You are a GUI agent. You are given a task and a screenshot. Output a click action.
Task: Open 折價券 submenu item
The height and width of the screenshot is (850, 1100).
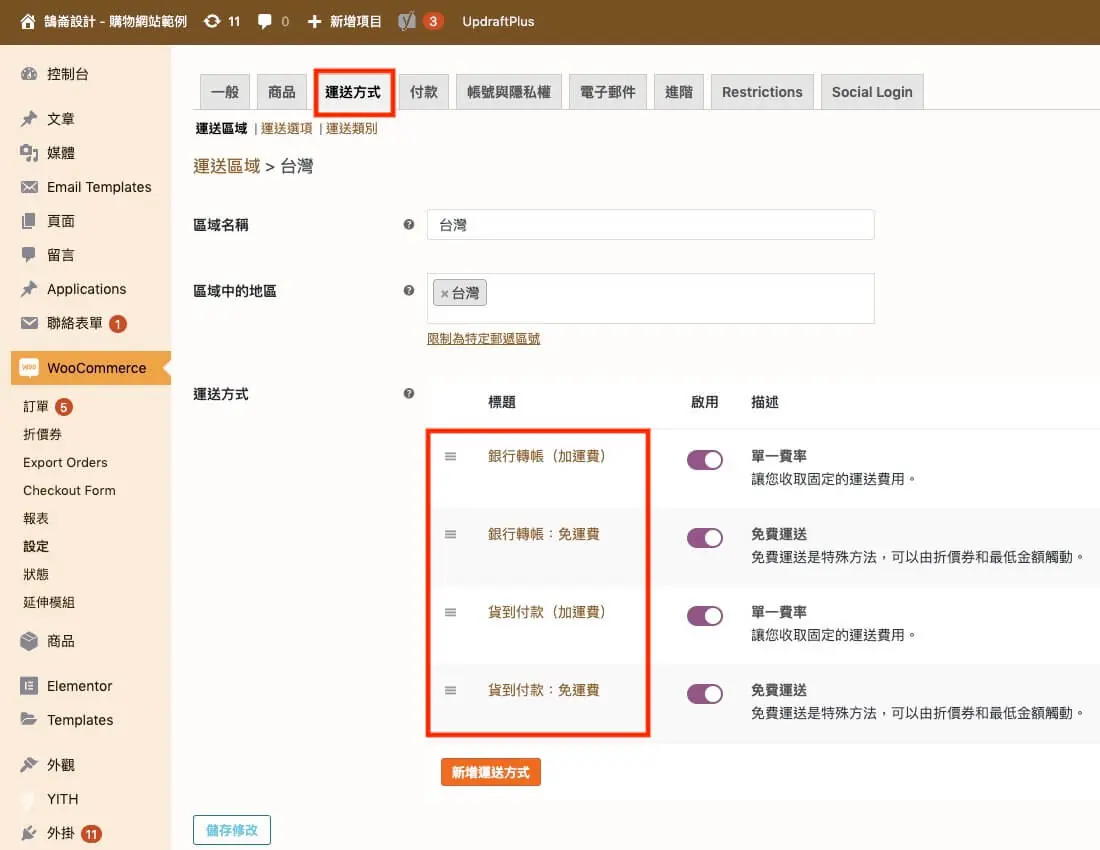click(42, 435)
